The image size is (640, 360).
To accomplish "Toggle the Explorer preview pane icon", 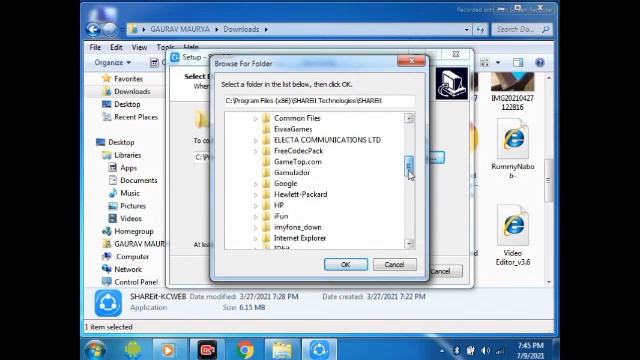I will [518, 62].
